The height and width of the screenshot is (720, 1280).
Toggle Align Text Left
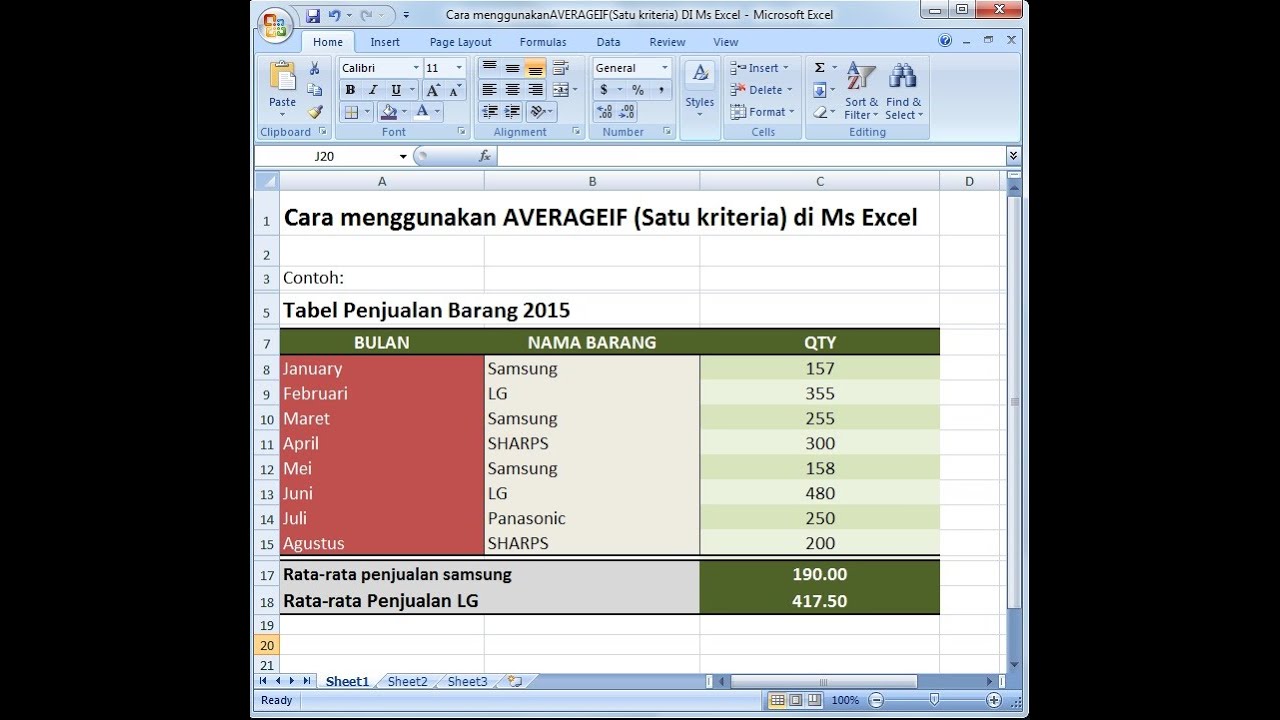[489, 90]
